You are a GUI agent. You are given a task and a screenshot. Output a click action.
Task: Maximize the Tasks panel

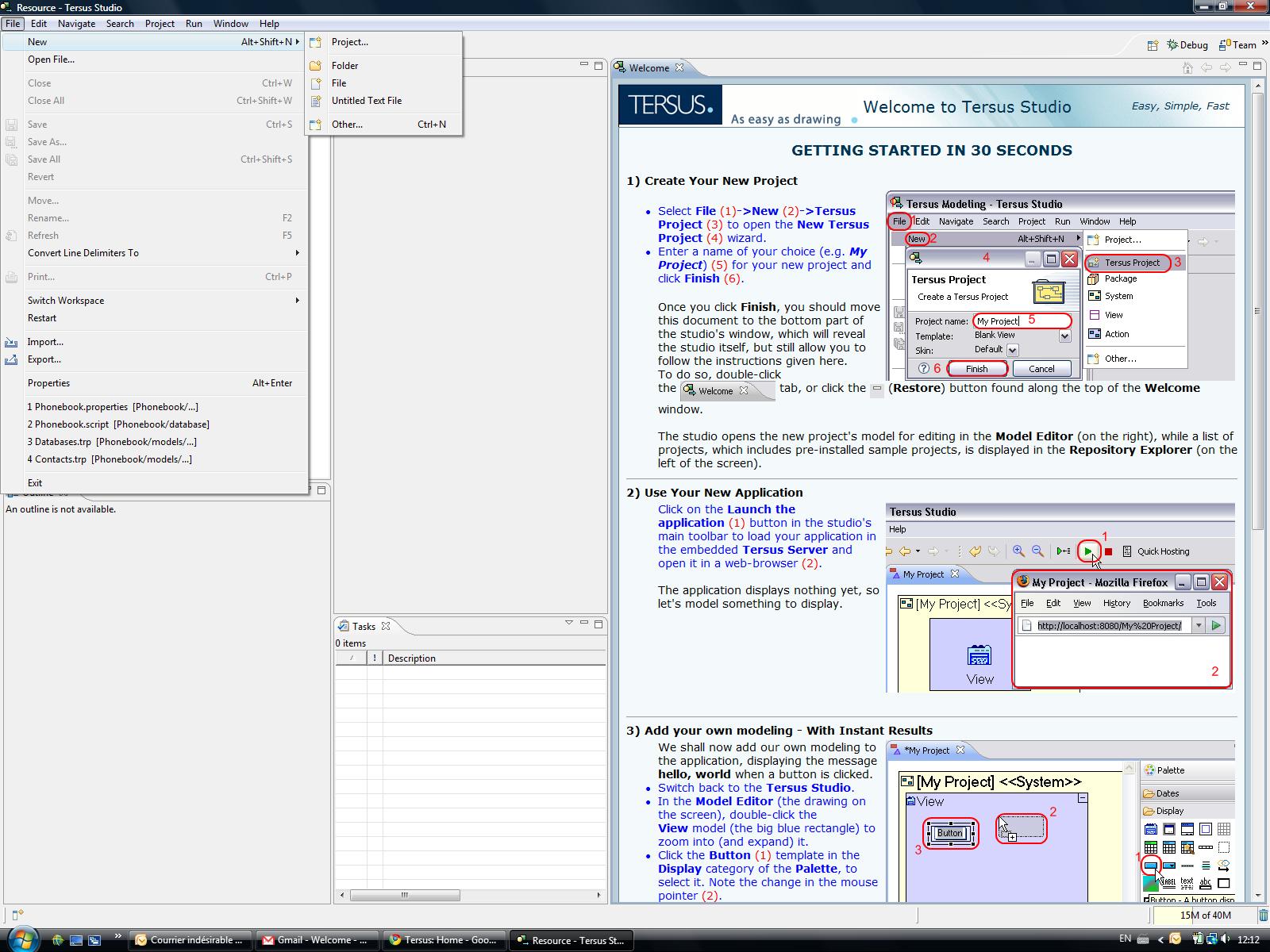point(598,624)
